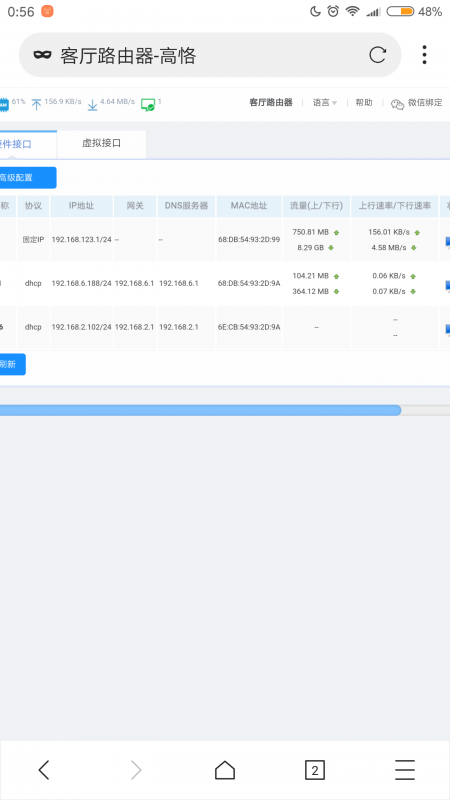Click the IP cell 192.168.123.1/24
Image resolution: width=450 pixels, height=800 pixels.
coord(82,239)
